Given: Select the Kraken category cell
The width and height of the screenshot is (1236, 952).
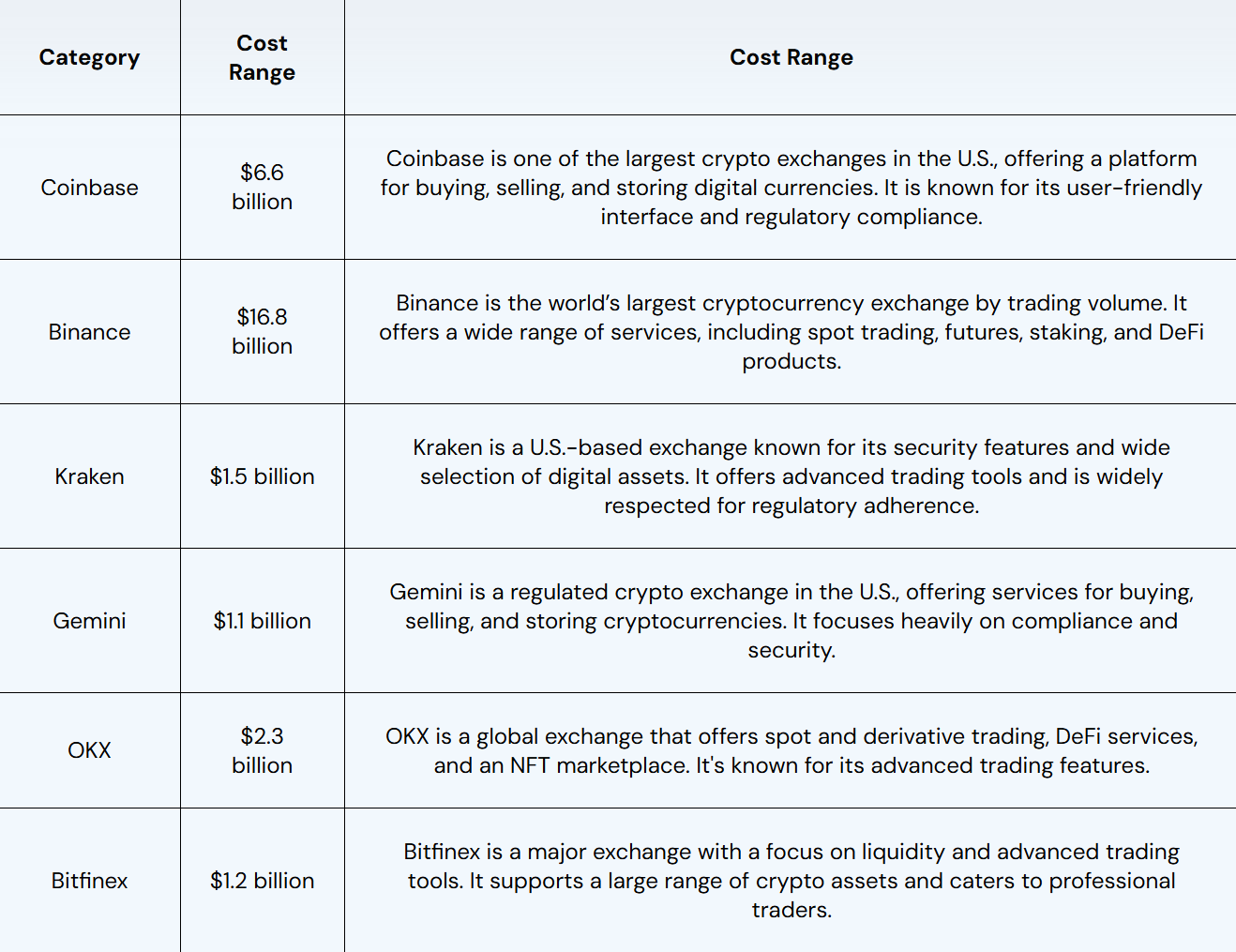Looking at the screenshot, I should tap(89, 476).
